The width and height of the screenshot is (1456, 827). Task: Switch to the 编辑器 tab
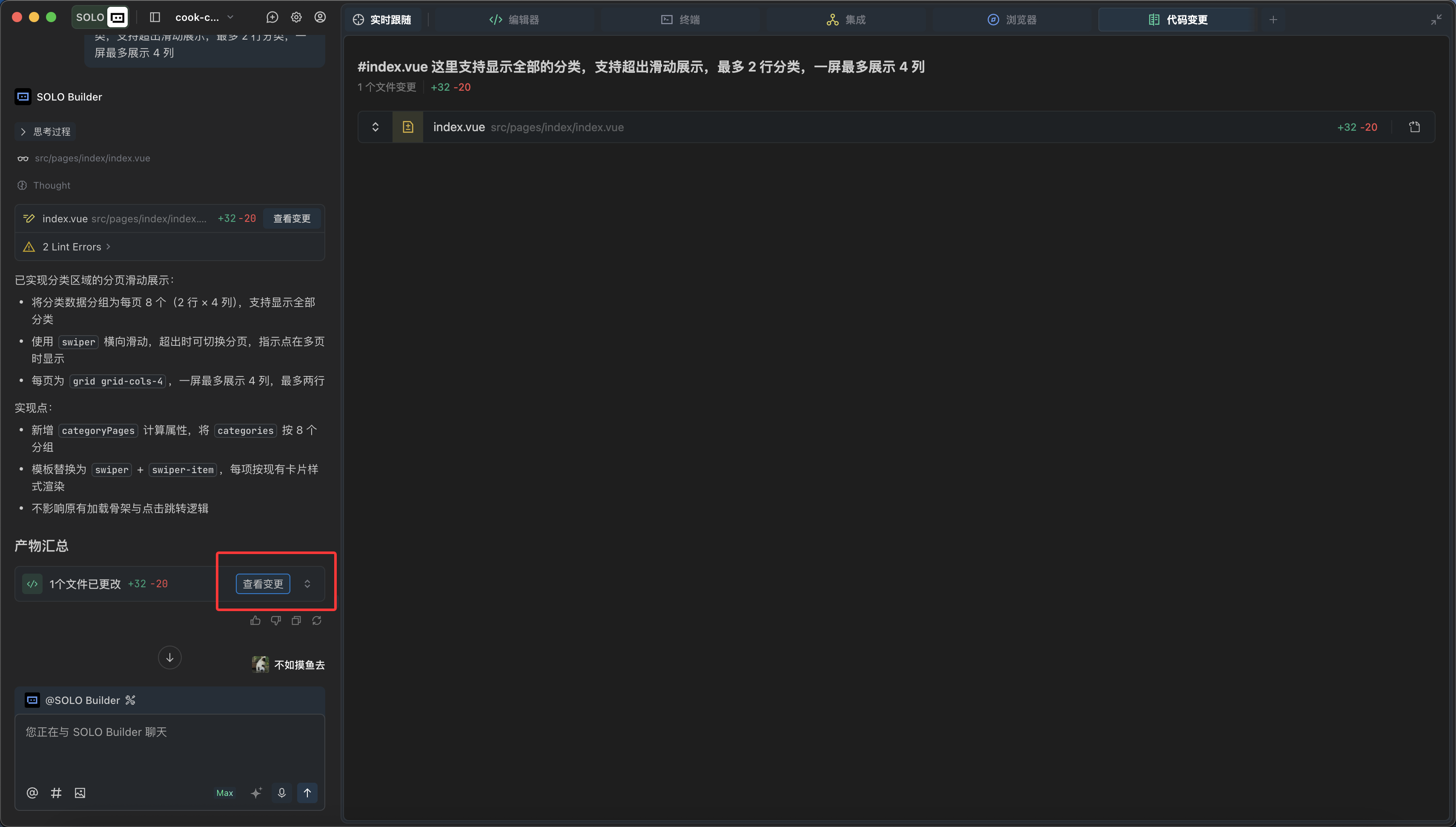click(x=514, y=19)
